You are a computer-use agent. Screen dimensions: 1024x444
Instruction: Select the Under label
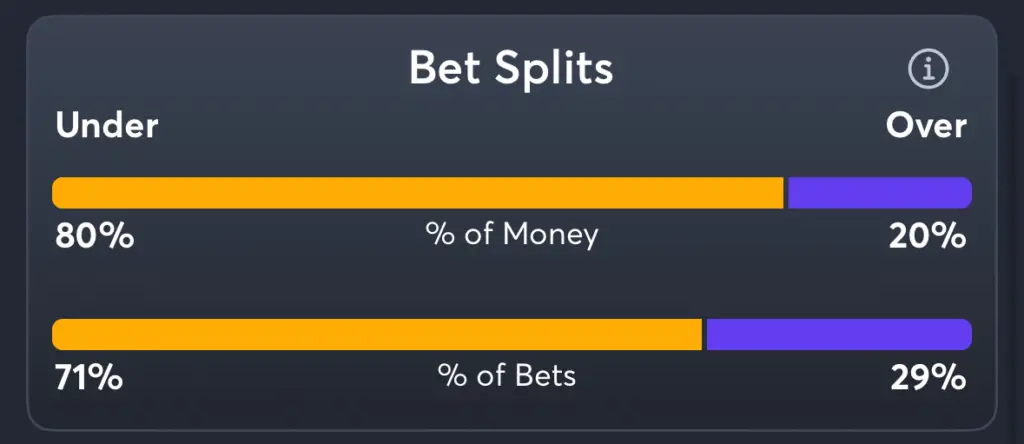pyautogui.click(x=107, y=125)
